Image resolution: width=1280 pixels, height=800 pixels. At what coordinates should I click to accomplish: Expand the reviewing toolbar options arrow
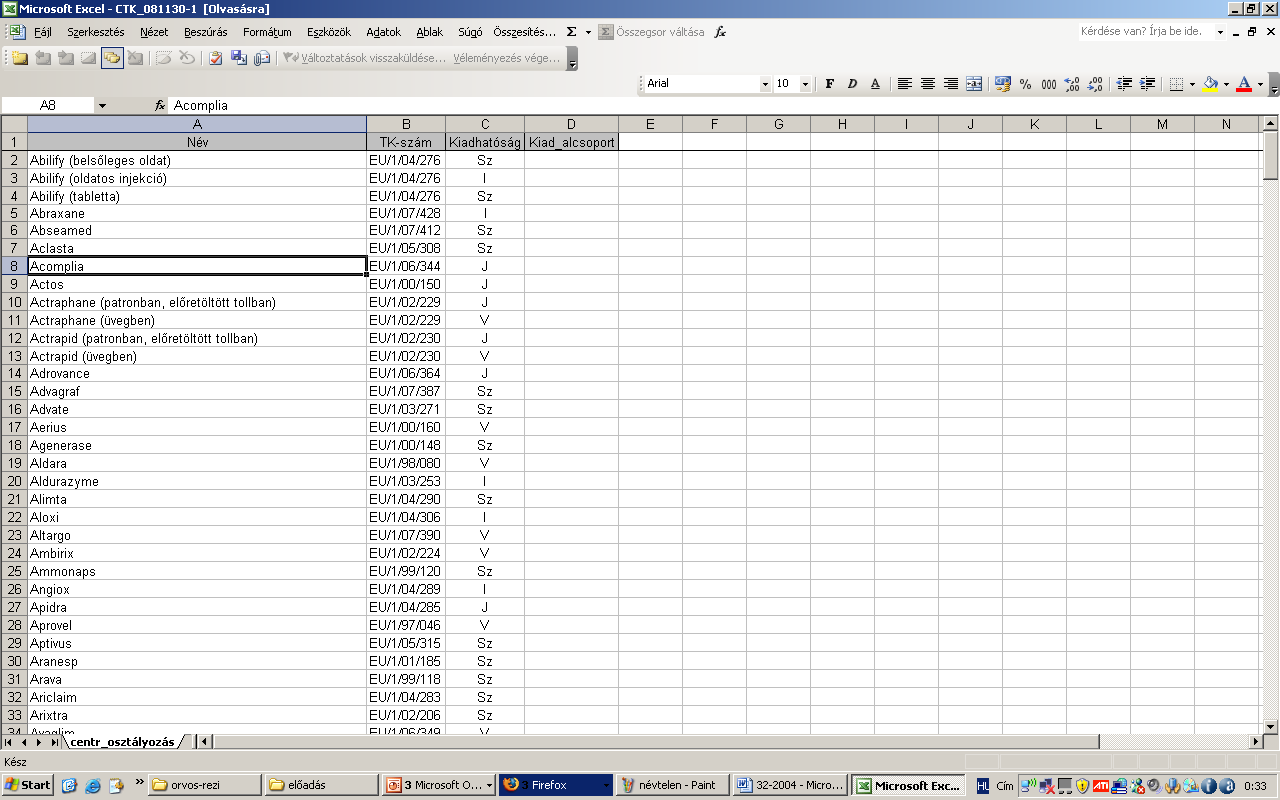572,60
